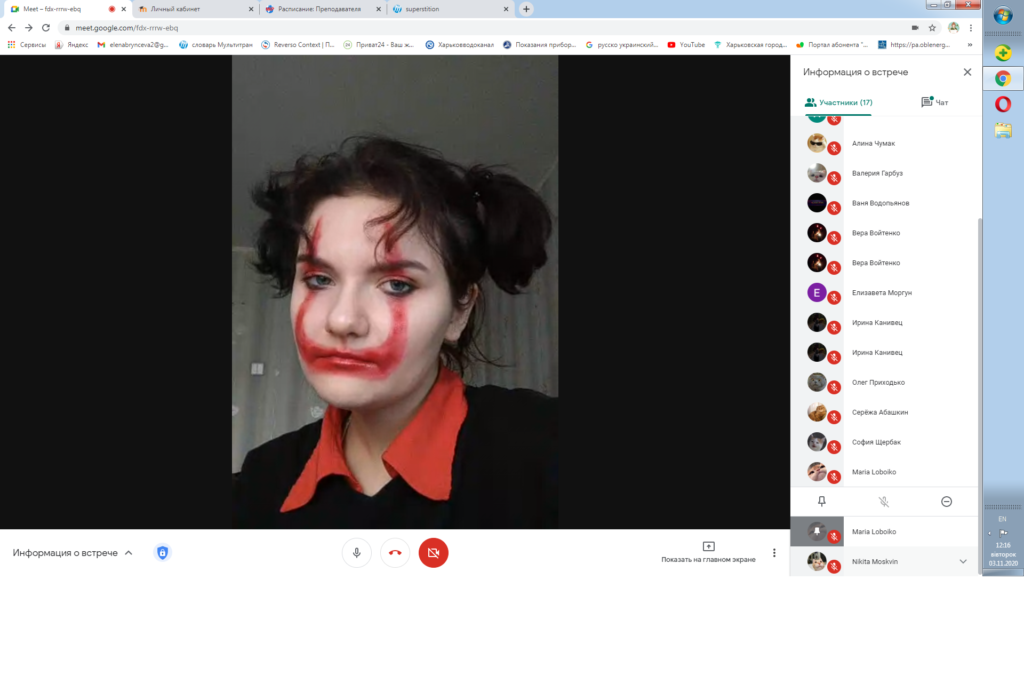Open the three-dot more options menu
Screen dimensions: 1024x683
tap(775, 553)
